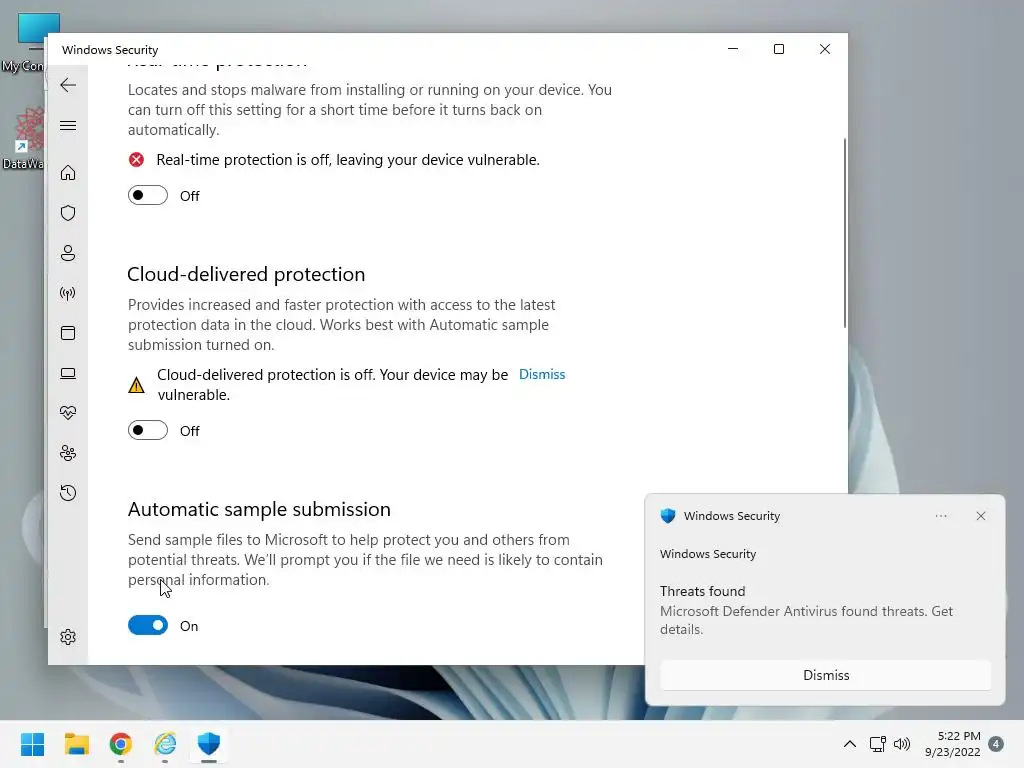Close the Windows Security notification toast
Image resolution: width=1024 pixels, height=768 pixels.
tap(981, 516)
